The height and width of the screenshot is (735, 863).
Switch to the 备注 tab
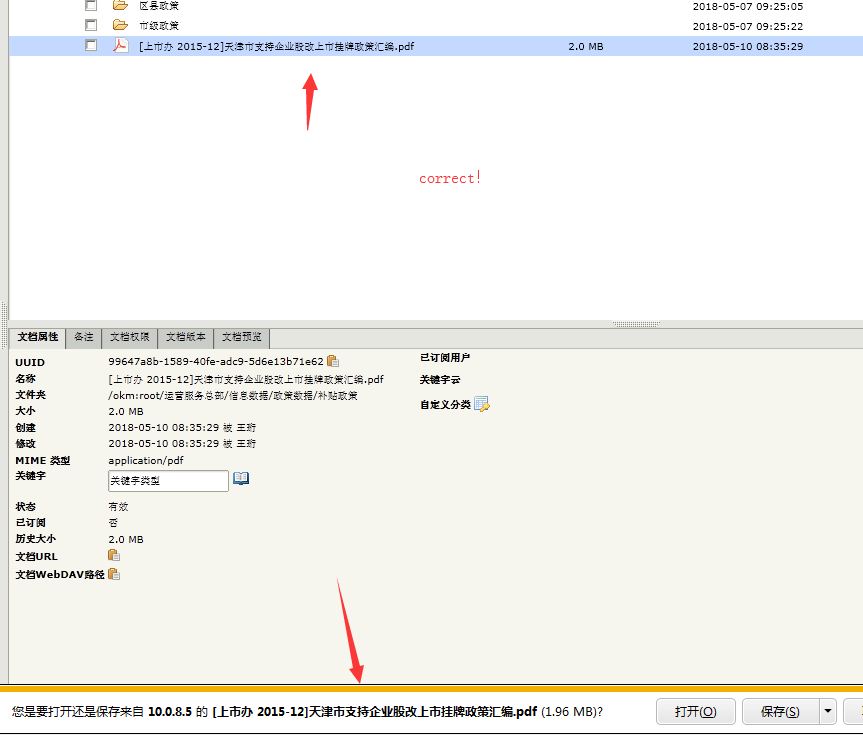[x=84, y=338]
